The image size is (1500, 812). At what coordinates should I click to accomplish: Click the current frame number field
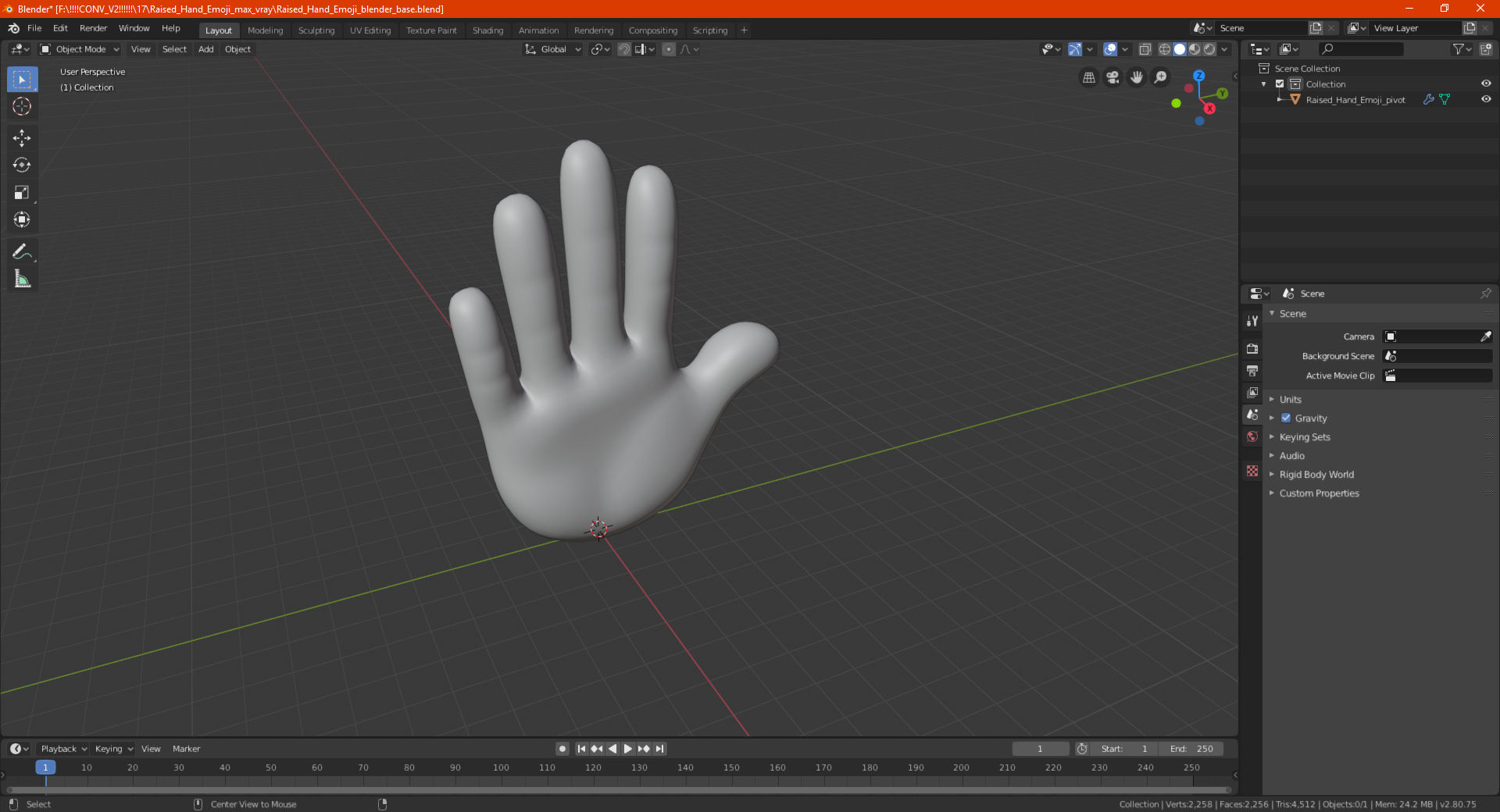pos(1041,749)
